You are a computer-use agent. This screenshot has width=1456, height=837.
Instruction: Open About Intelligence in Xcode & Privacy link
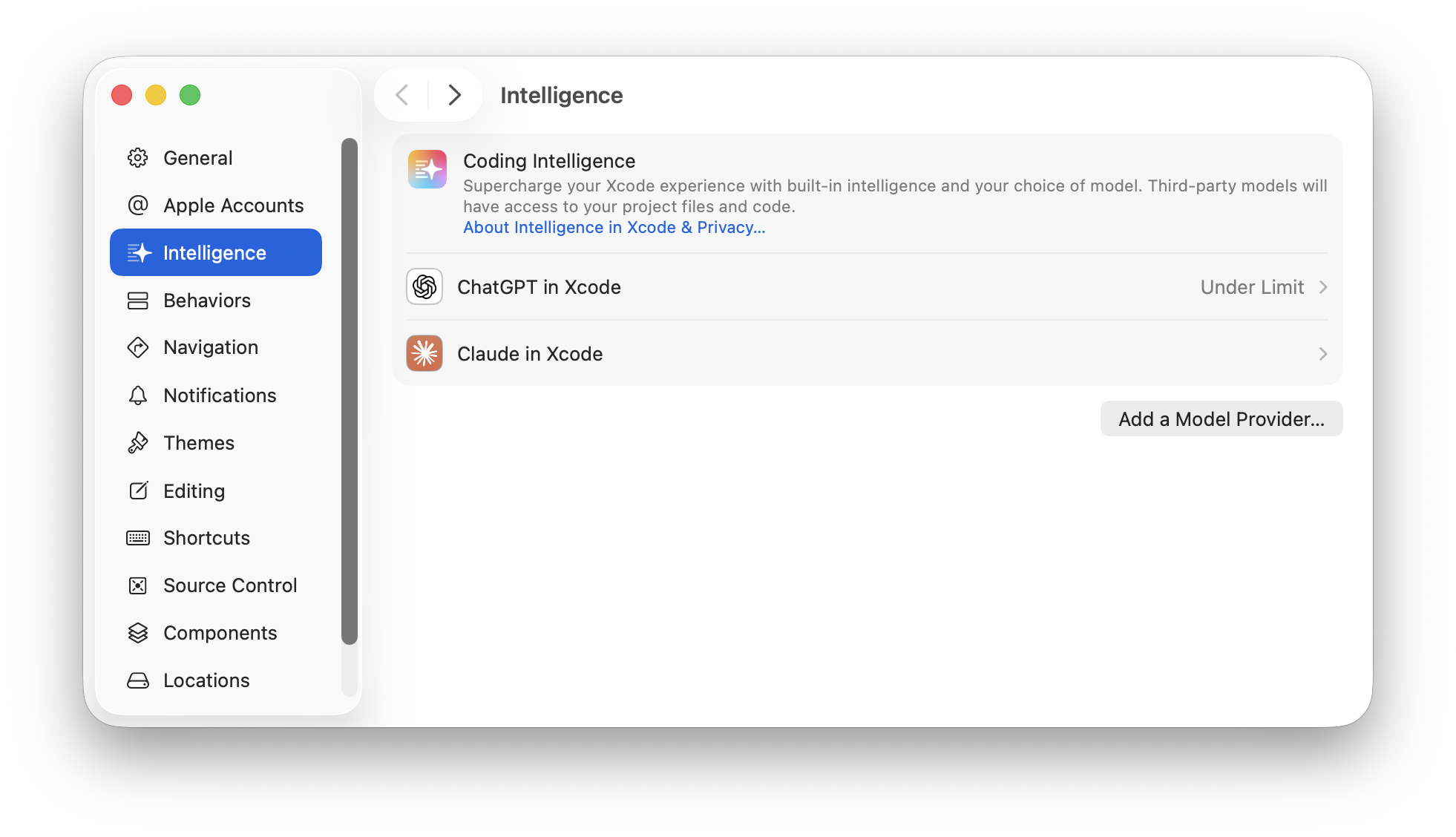[x=614, y=228]
